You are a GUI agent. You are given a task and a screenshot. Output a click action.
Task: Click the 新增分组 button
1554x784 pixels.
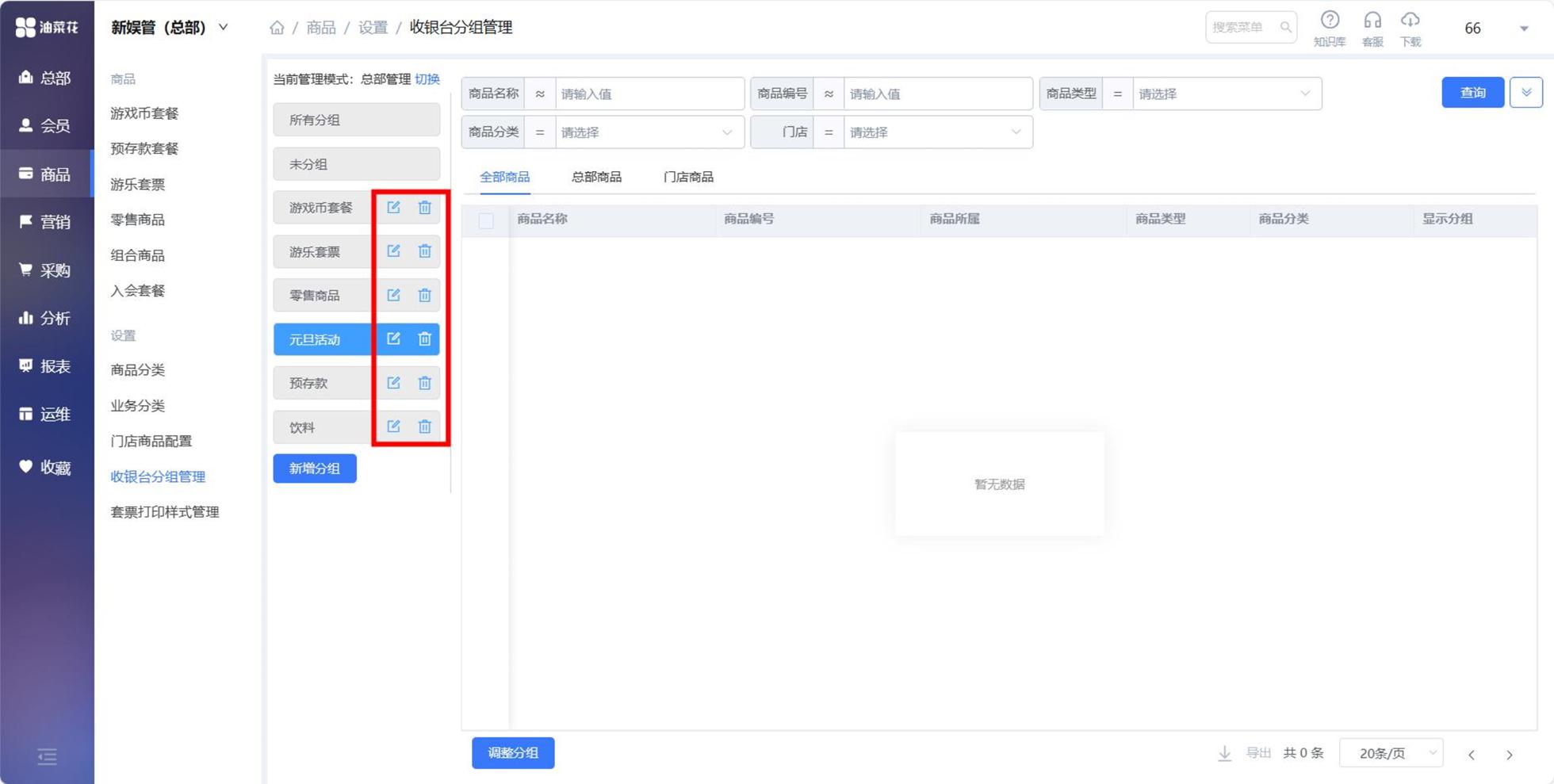[x=315, y=468]
